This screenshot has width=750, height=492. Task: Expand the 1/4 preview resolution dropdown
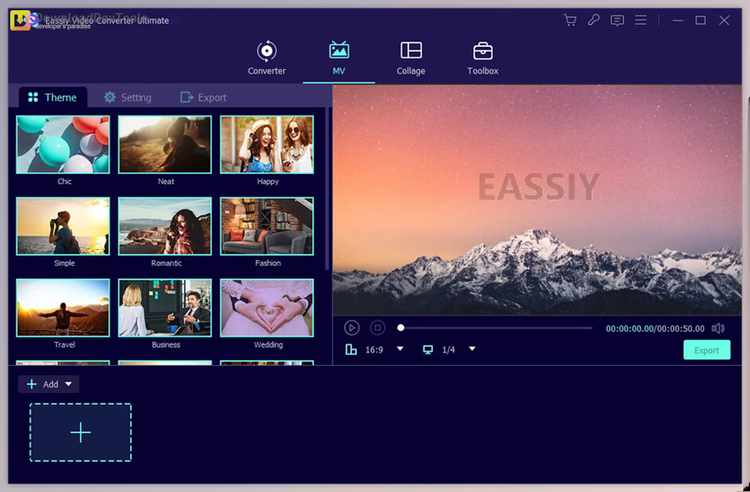point(472,349)
